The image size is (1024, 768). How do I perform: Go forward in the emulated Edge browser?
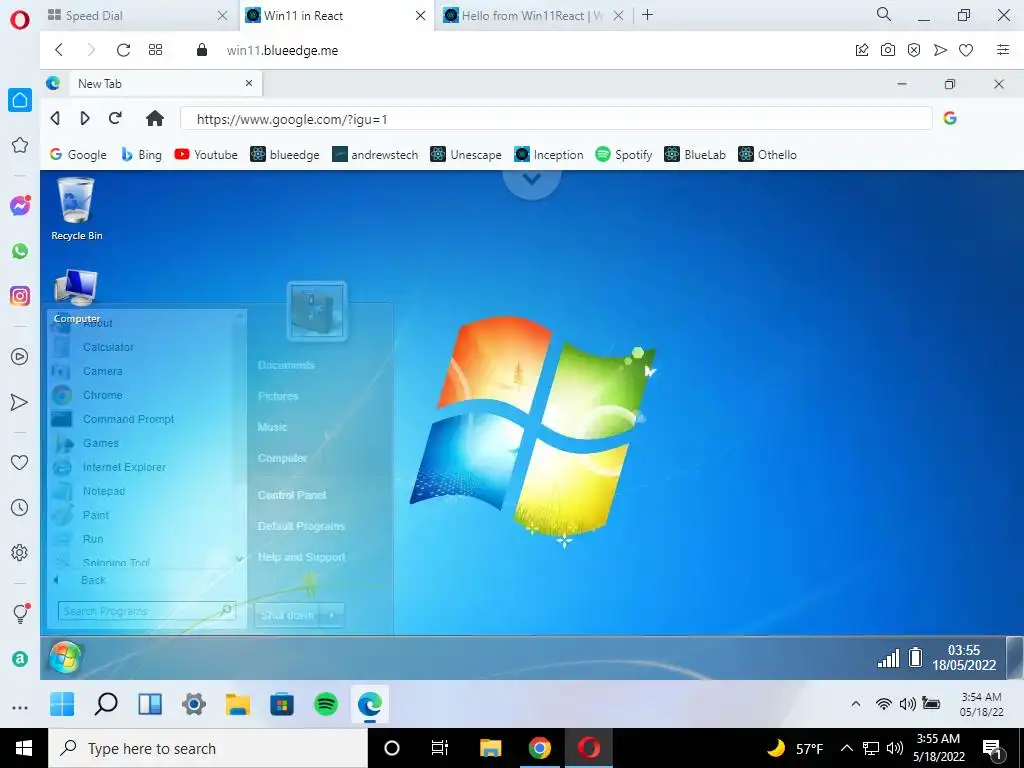(x=85, y=118)
